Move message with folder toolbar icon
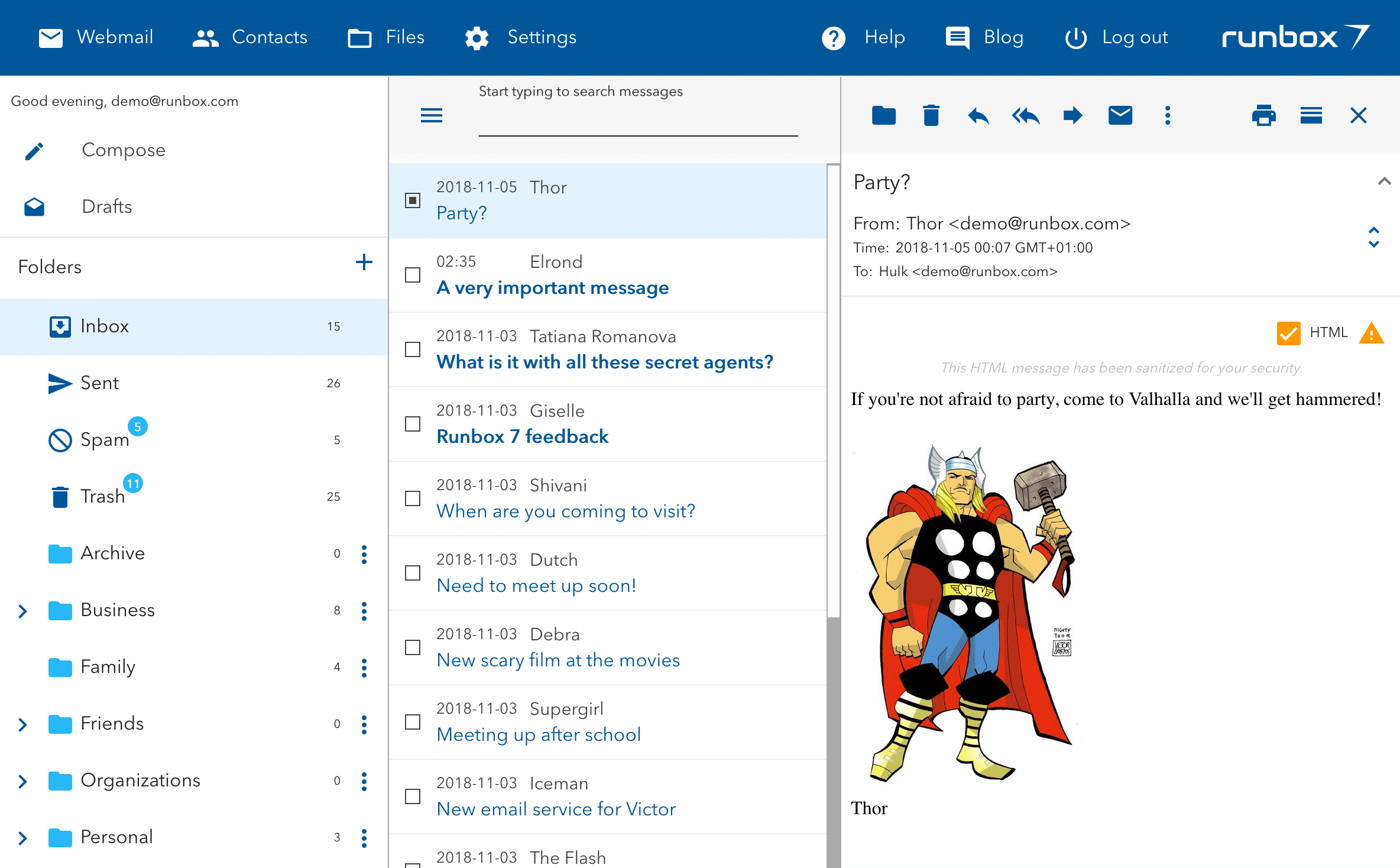Screen dimensions: 1400x868 point(884,115)
